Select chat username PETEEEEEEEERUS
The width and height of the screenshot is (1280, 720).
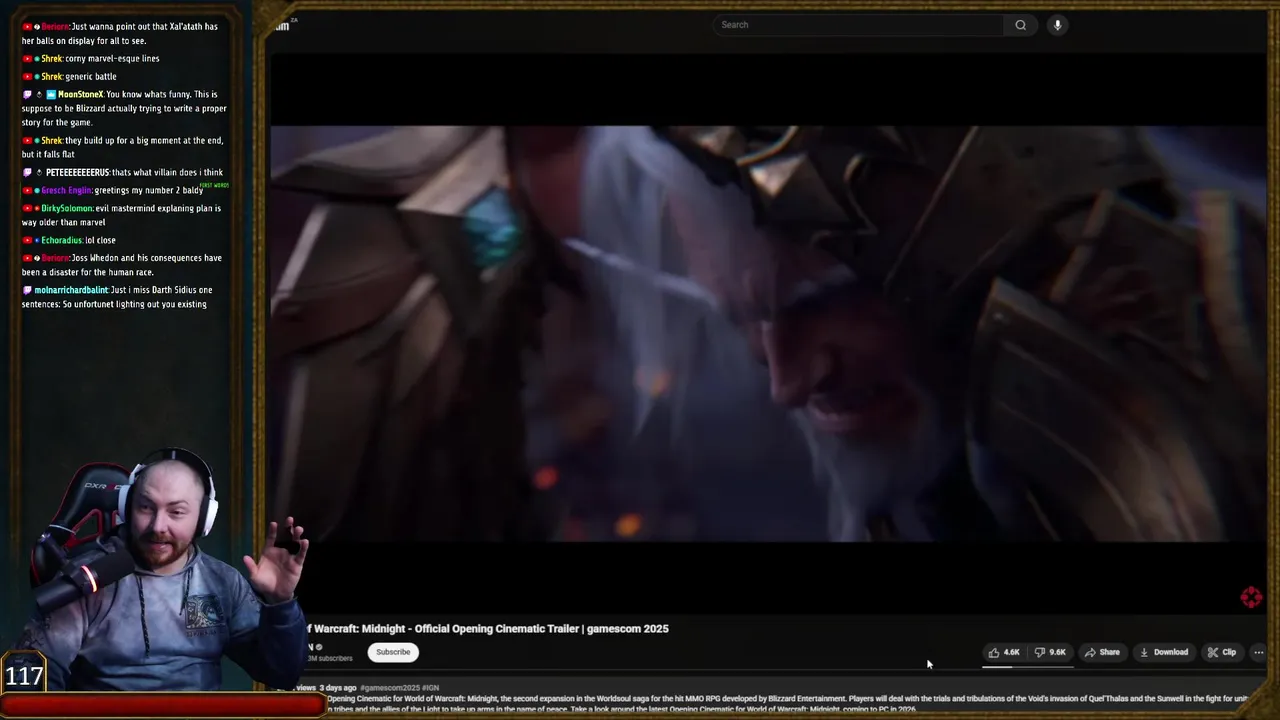(77, 173)
